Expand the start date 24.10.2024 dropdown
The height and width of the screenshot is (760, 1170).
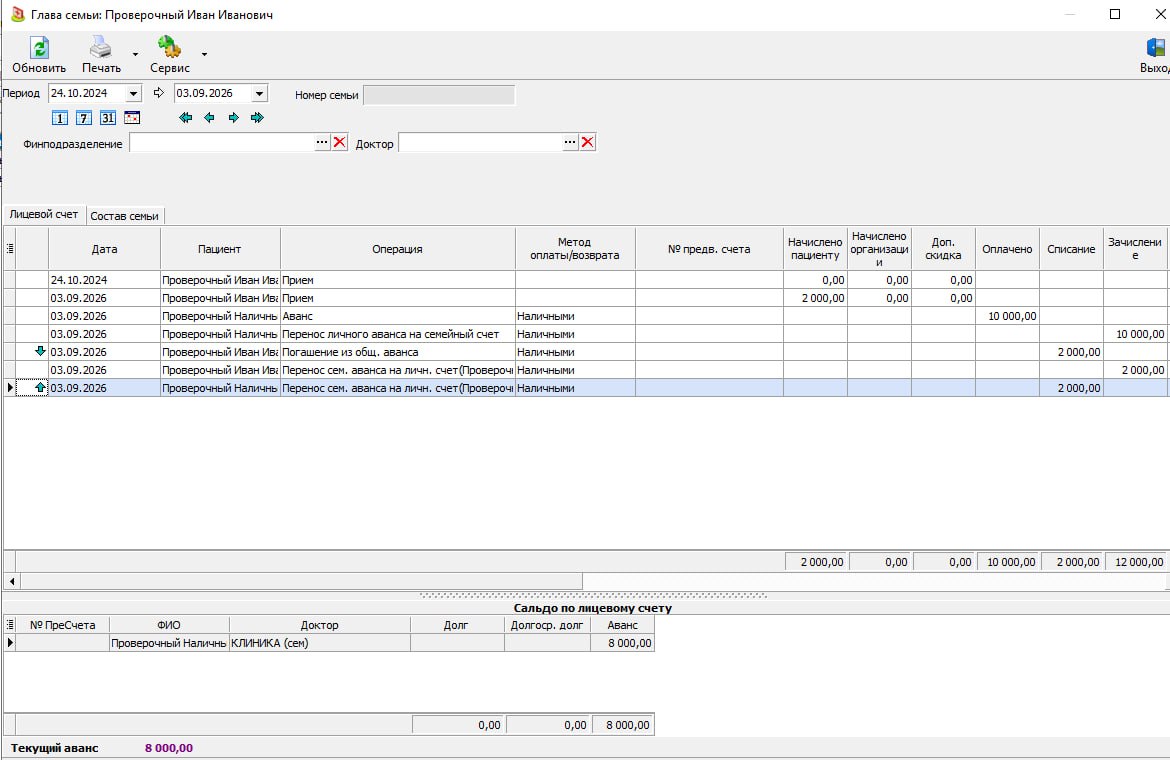pyautogui.click(x=133, y=94)
